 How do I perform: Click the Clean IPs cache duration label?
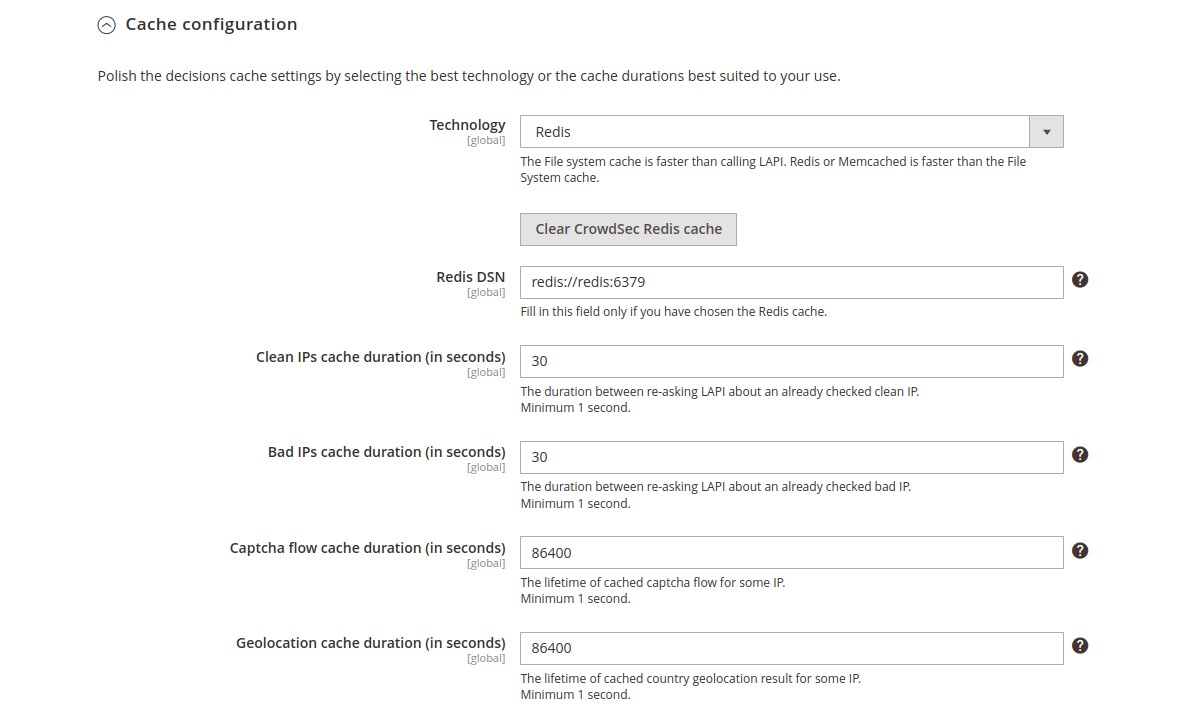click(x=380, y=357)
